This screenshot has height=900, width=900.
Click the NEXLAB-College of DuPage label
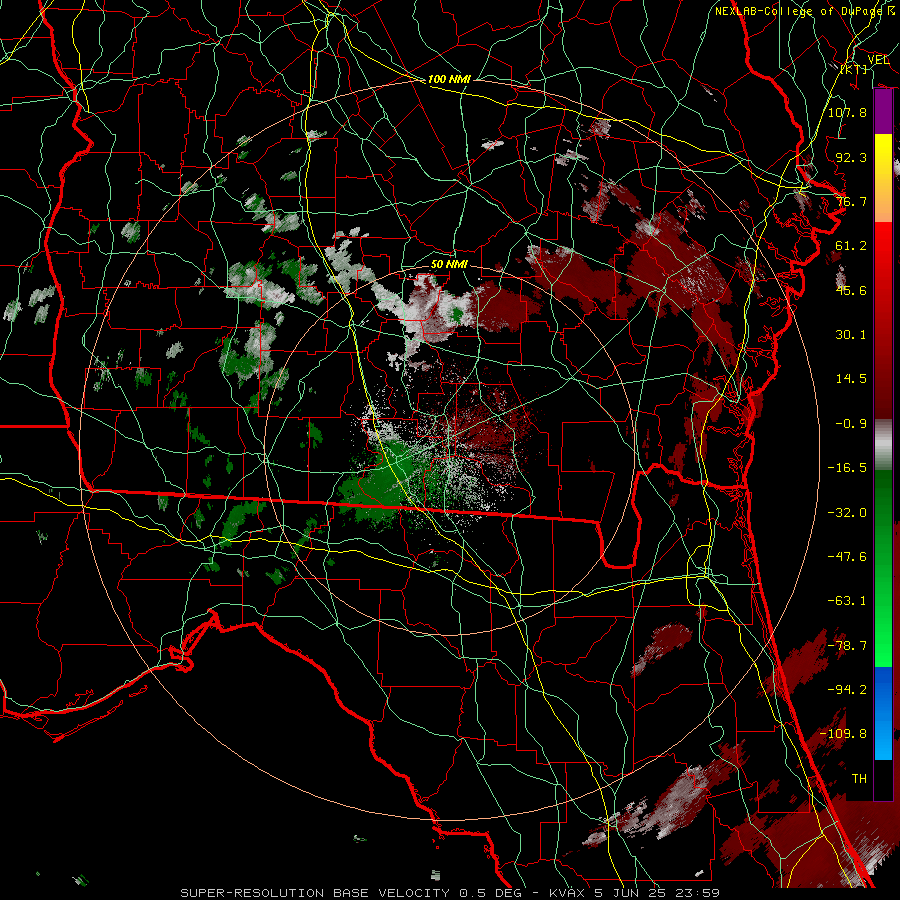[x=800, y=11]
